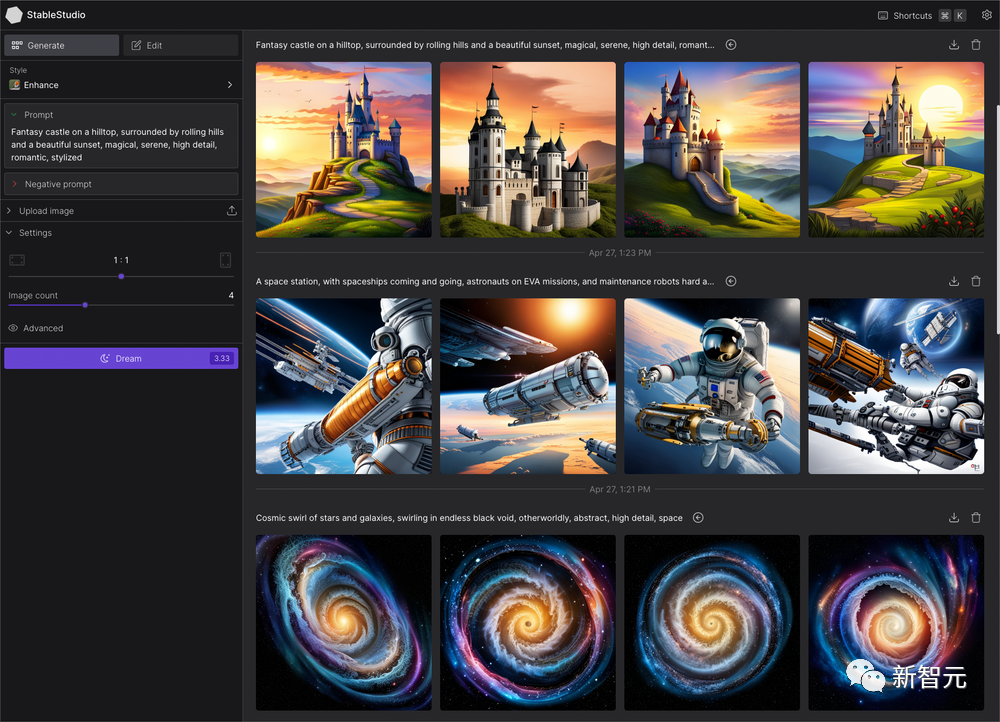Switch to the Edit tab

[180, 45]
